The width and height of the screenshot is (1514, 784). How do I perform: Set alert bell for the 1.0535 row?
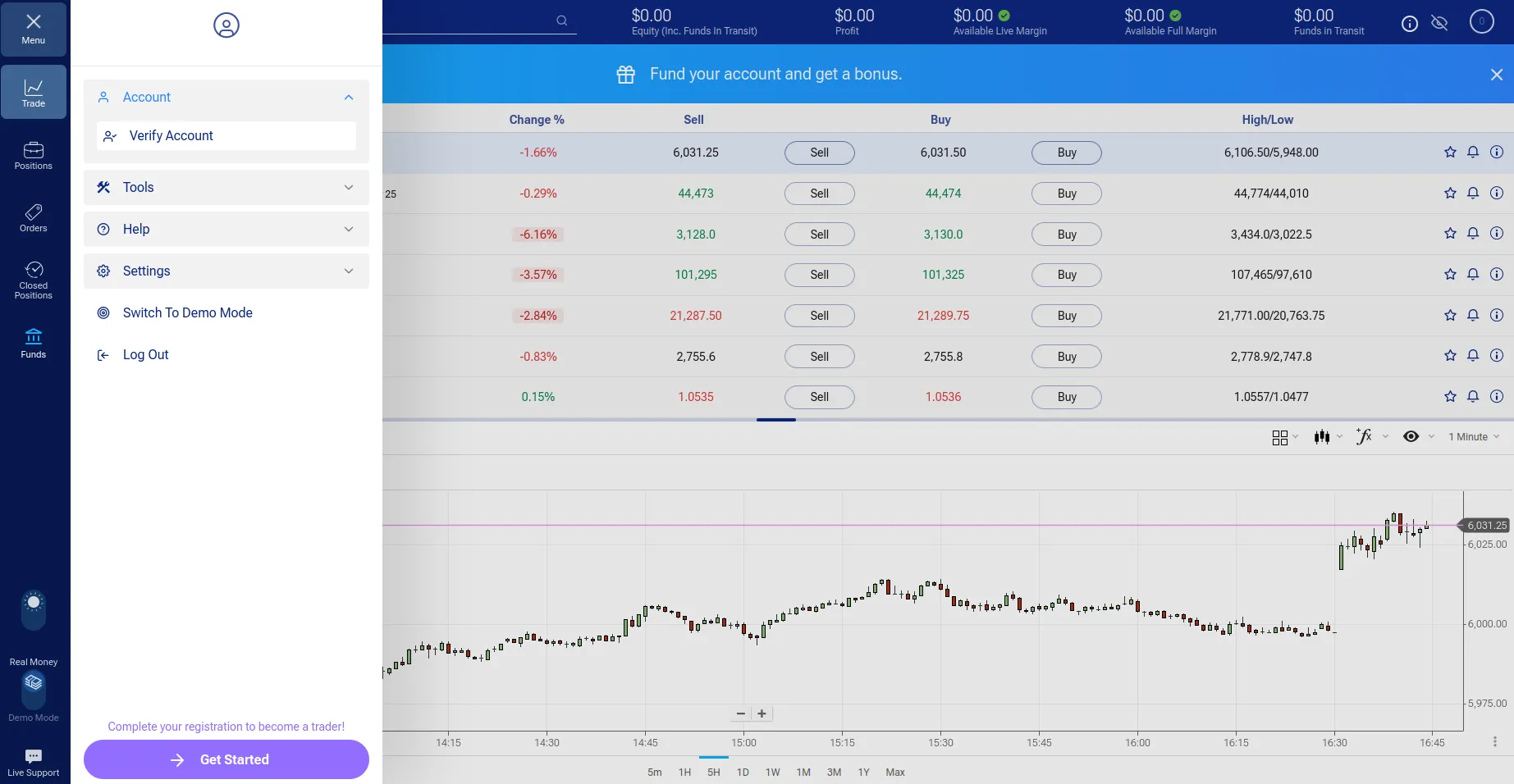(x=1473, y=397)
